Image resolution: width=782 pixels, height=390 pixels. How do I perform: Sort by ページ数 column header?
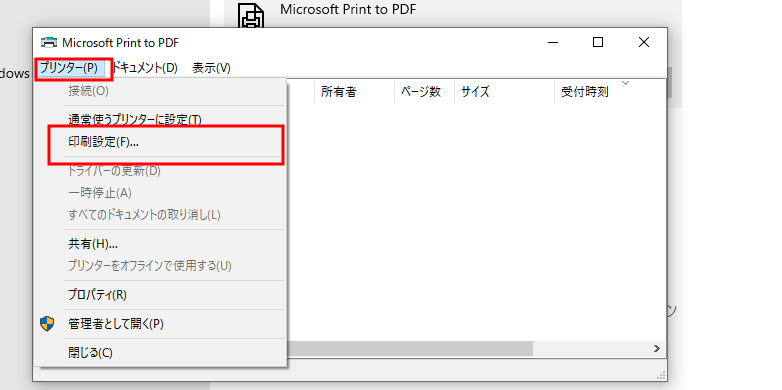tap(424, 92)
